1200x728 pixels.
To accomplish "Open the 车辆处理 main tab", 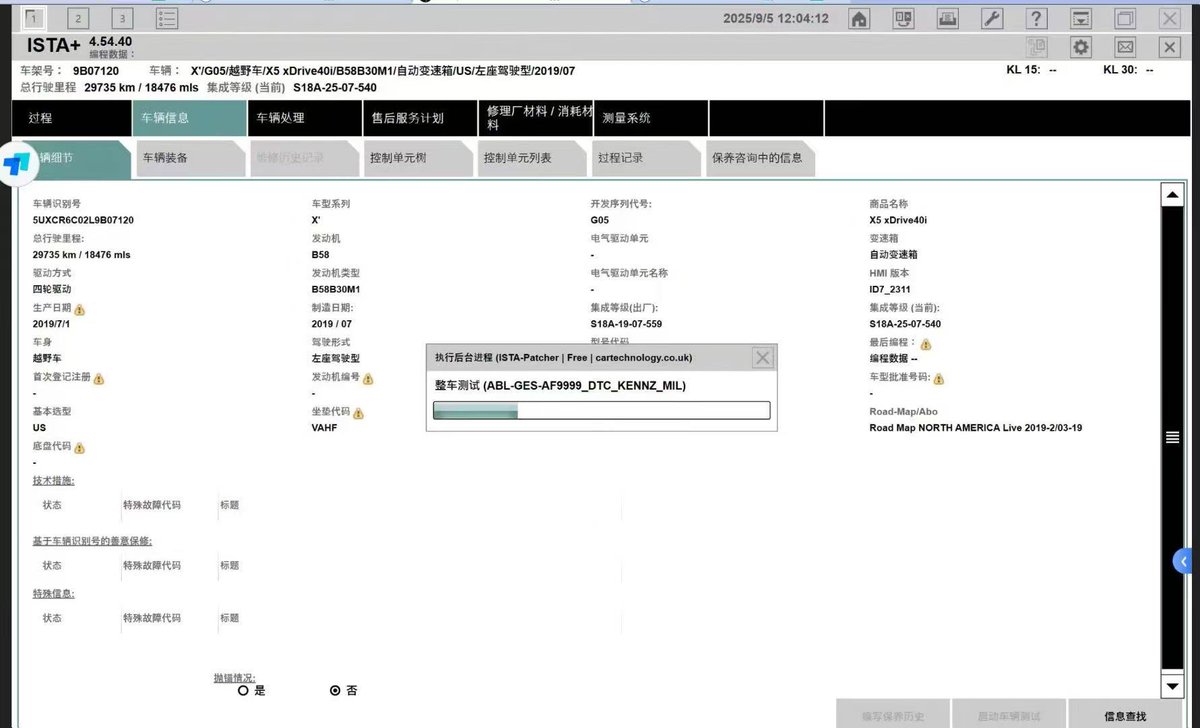I will [x=304, y=118].
